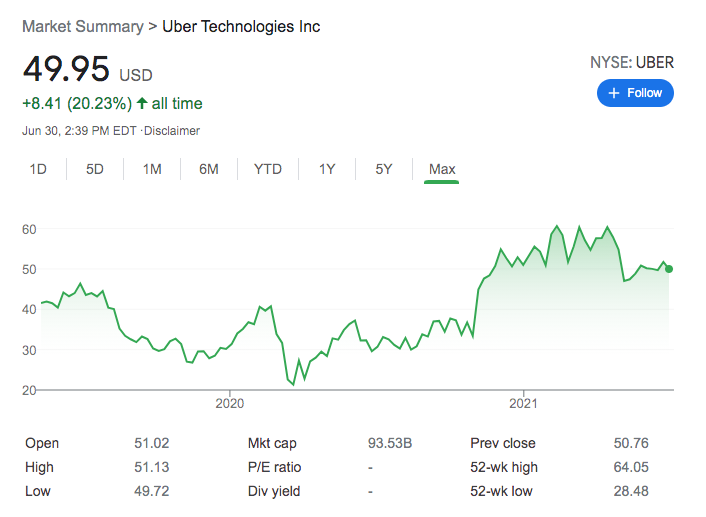
Task: Switch to the 5D chart range
Action: point(95,169)
